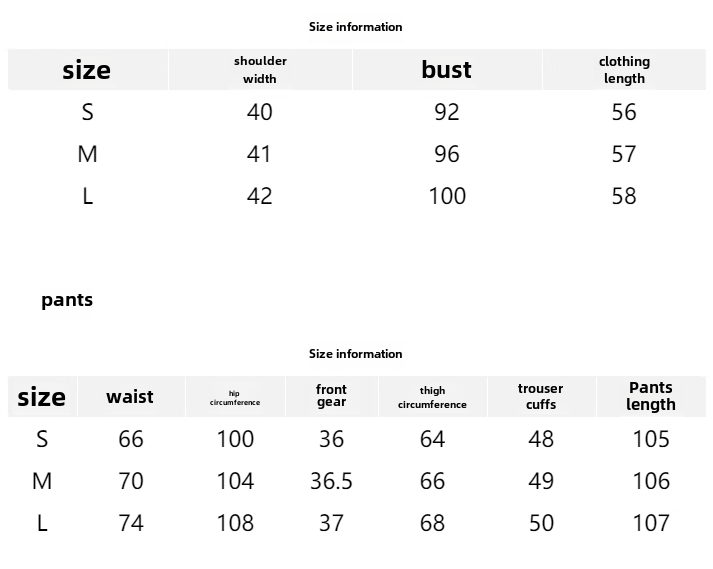Click the "thigh circumference" column header
713x569 pixels.
432,398
